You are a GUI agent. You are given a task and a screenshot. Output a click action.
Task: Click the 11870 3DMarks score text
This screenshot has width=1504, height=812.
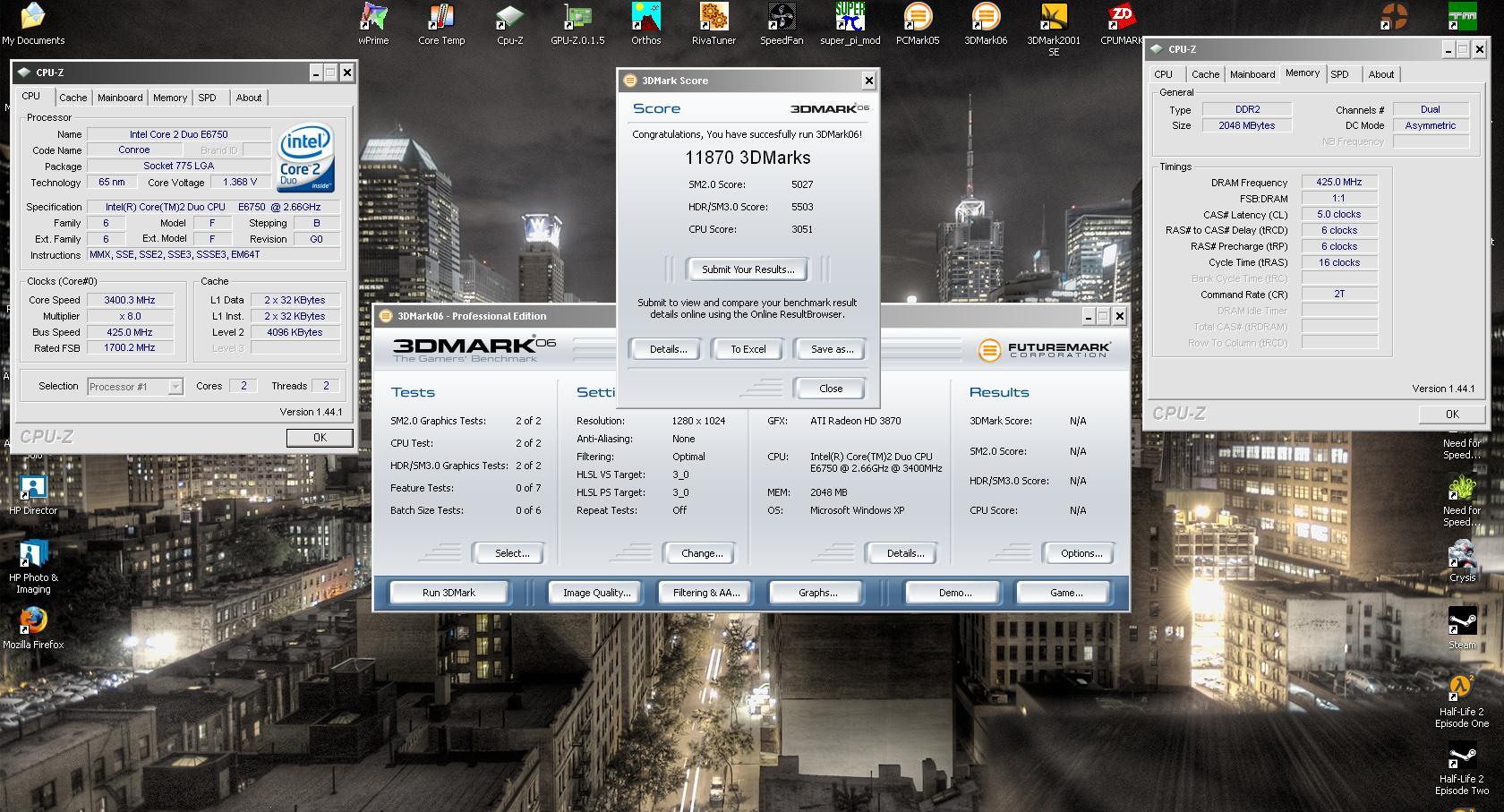point(748,158)
